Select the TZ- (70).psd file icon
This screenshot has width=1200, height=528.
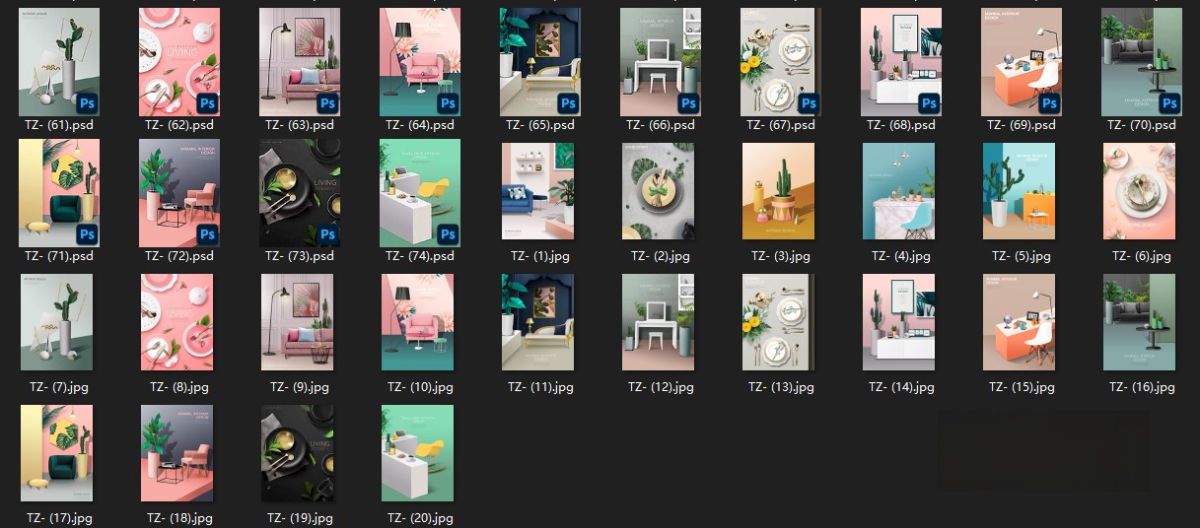[x=1141, y=62]
